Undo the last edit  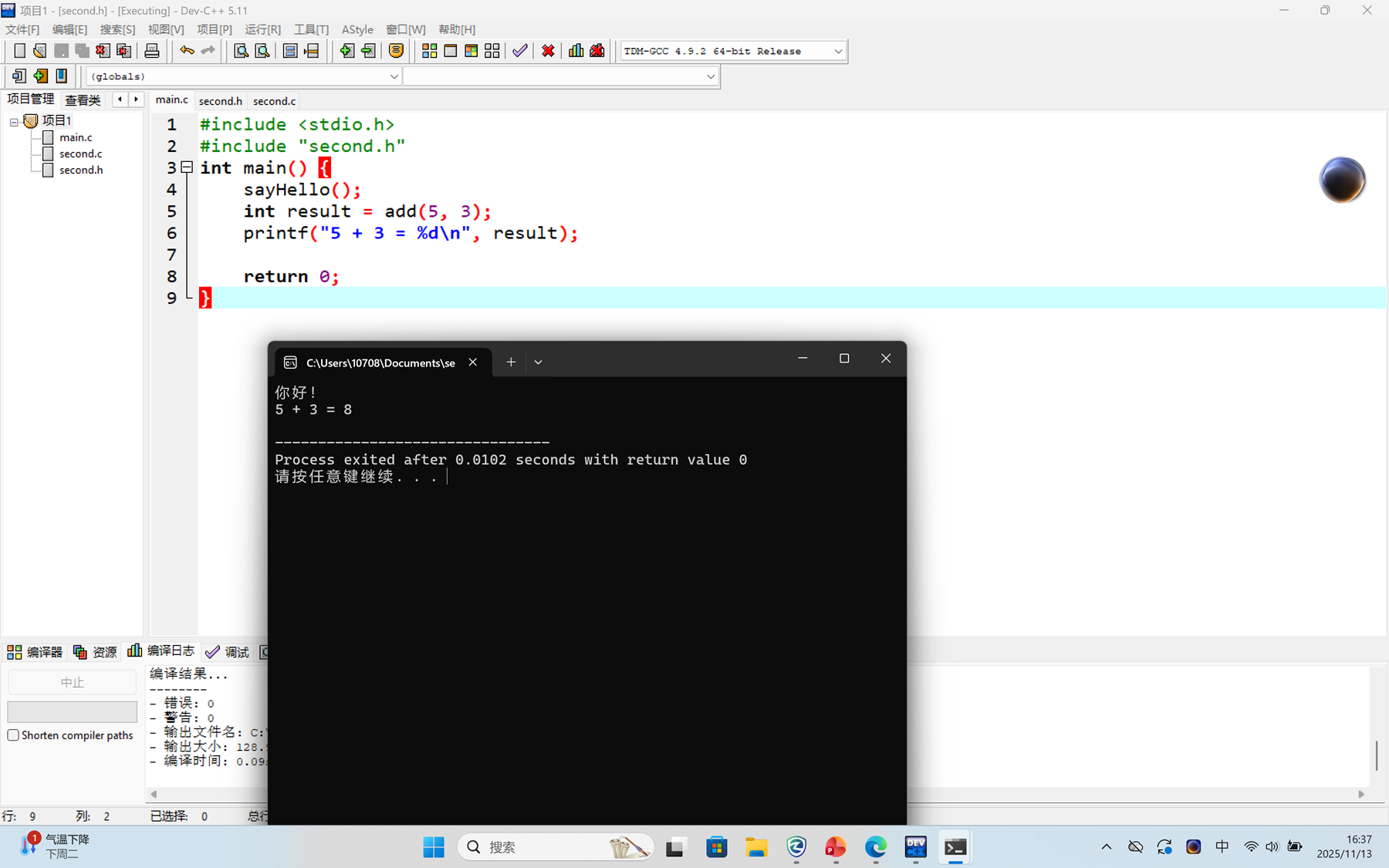tap(187, 51)
